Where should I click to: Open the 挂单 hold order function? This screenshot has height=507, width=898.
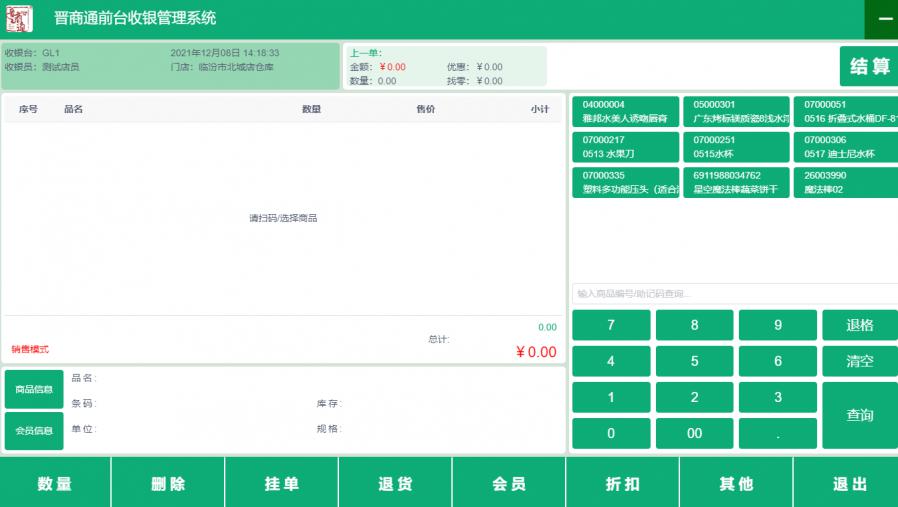click(x=282, y=484)
